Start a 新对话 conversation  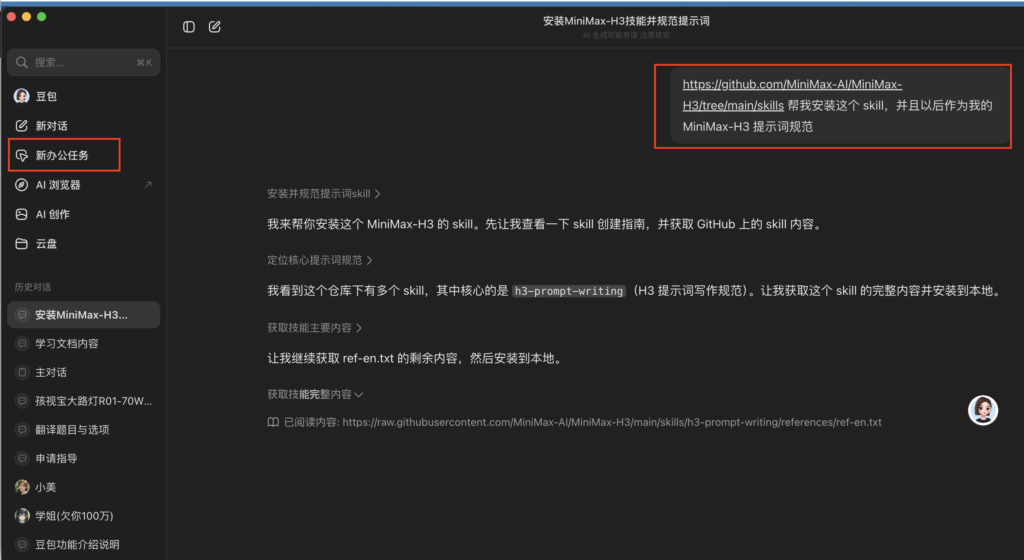point(84,125)
